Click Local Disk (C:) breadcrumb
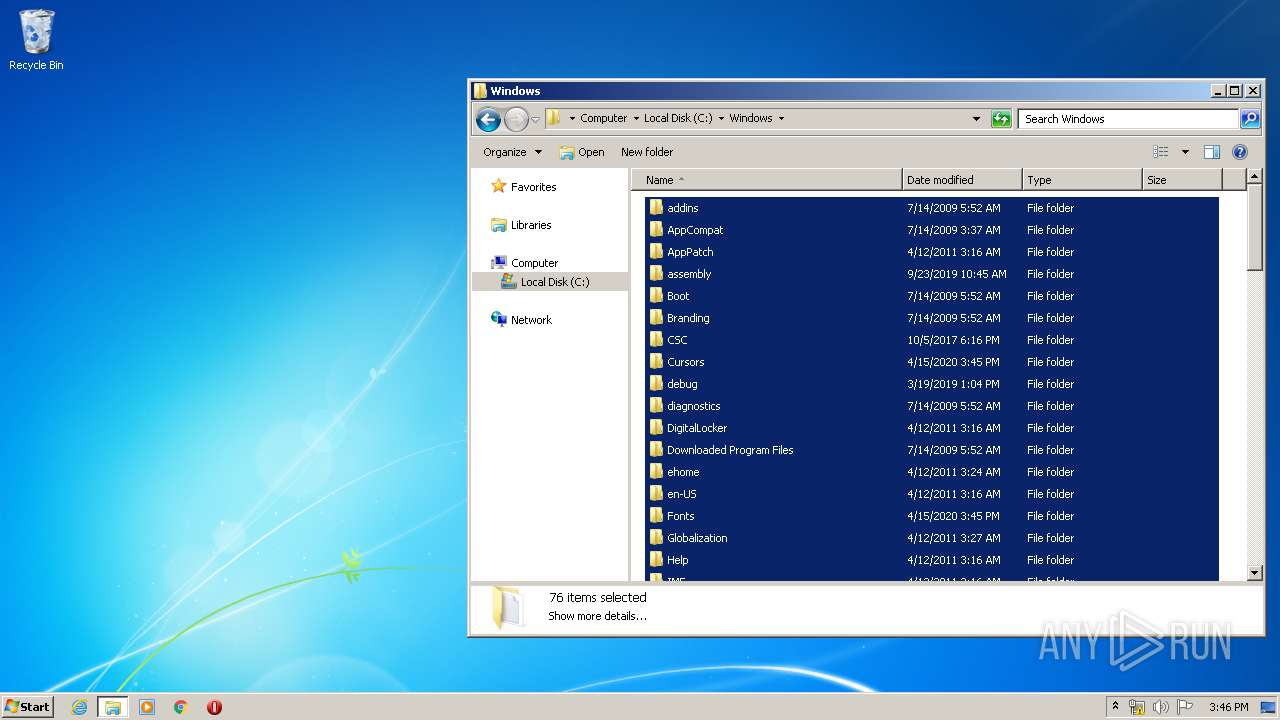The height and width of the screenshot is (720, 1280). (678, 118)
